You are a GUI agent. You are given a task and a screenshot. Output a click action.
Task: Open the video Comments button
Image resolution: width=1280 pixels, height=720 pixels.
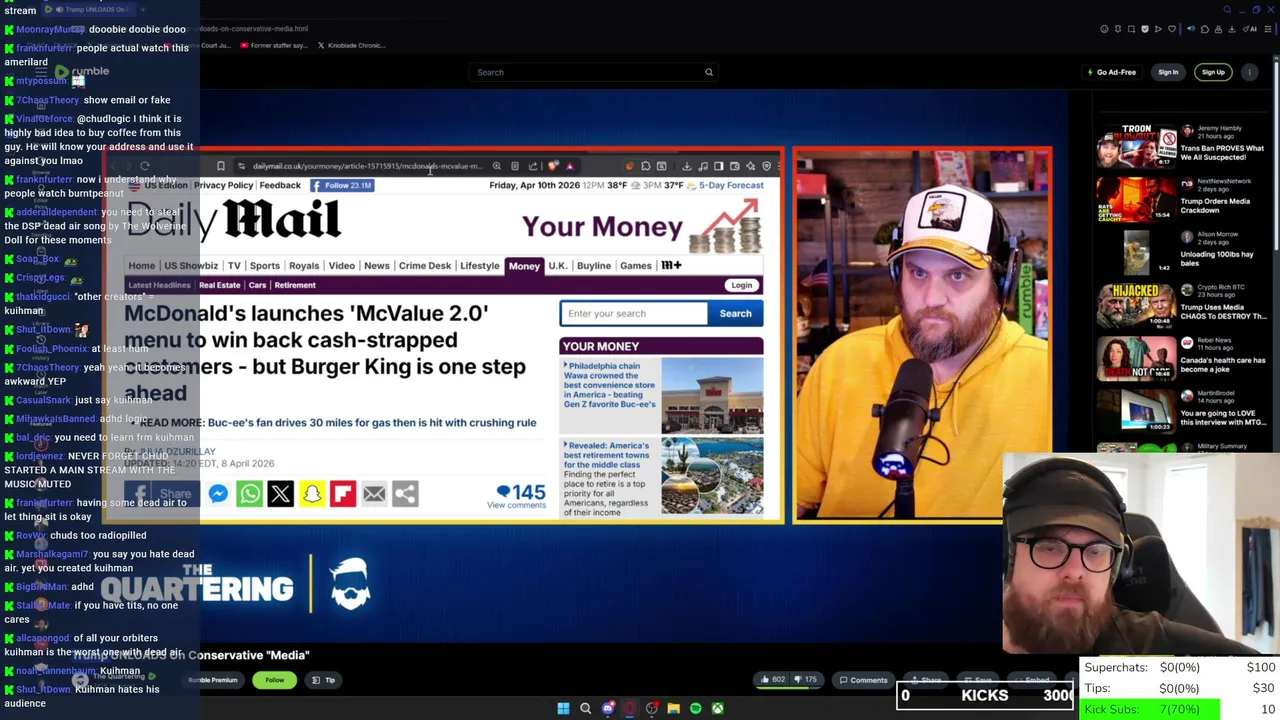pos(863,680)
